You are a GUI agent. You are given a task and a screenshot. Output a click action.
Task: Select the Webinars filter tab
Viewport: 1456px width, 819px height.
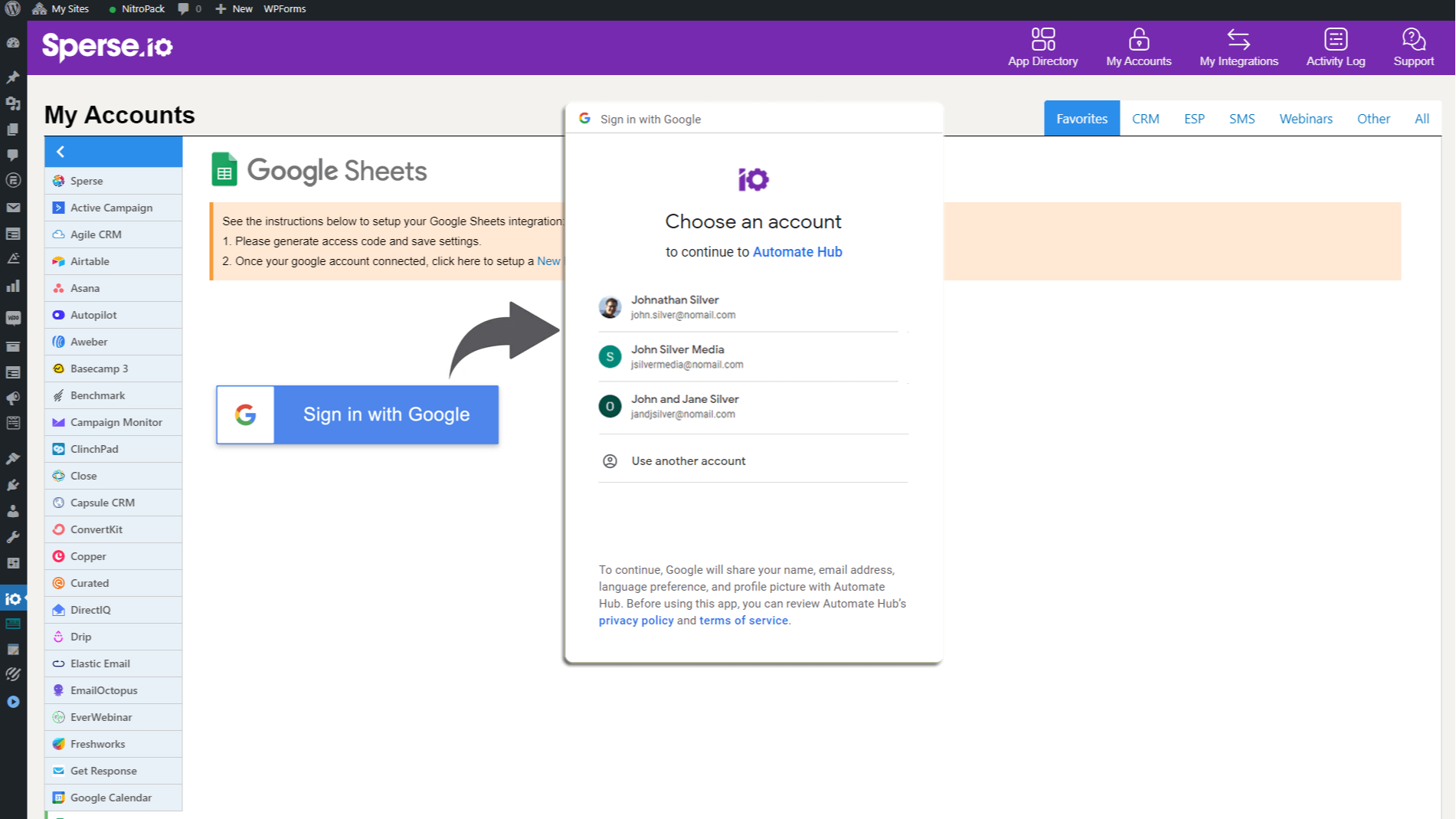point(1305,118)
